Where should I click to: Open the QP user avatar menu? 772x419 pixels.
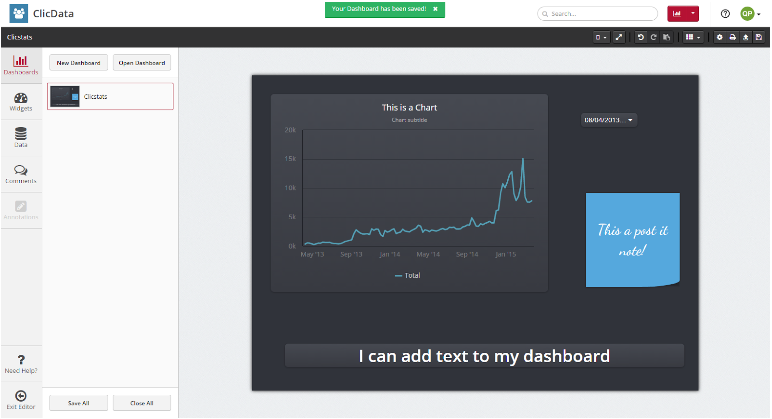pos(750,14)
